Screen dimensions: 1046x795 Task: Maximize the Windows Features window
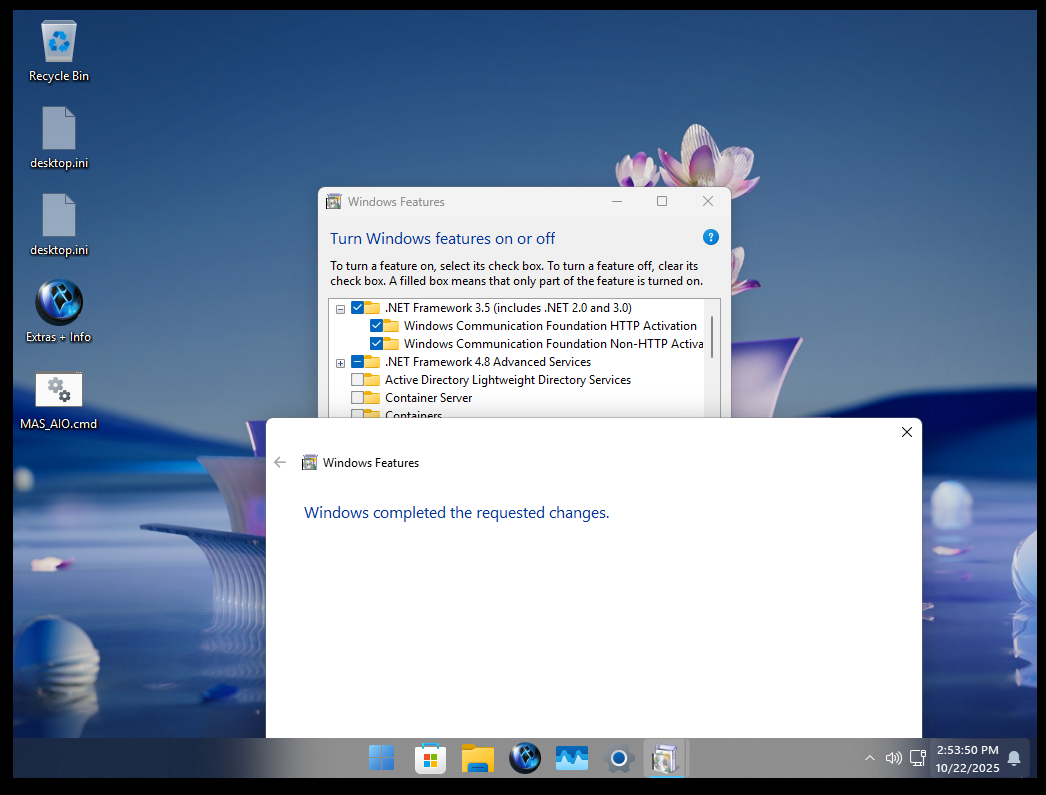(662, 201)
